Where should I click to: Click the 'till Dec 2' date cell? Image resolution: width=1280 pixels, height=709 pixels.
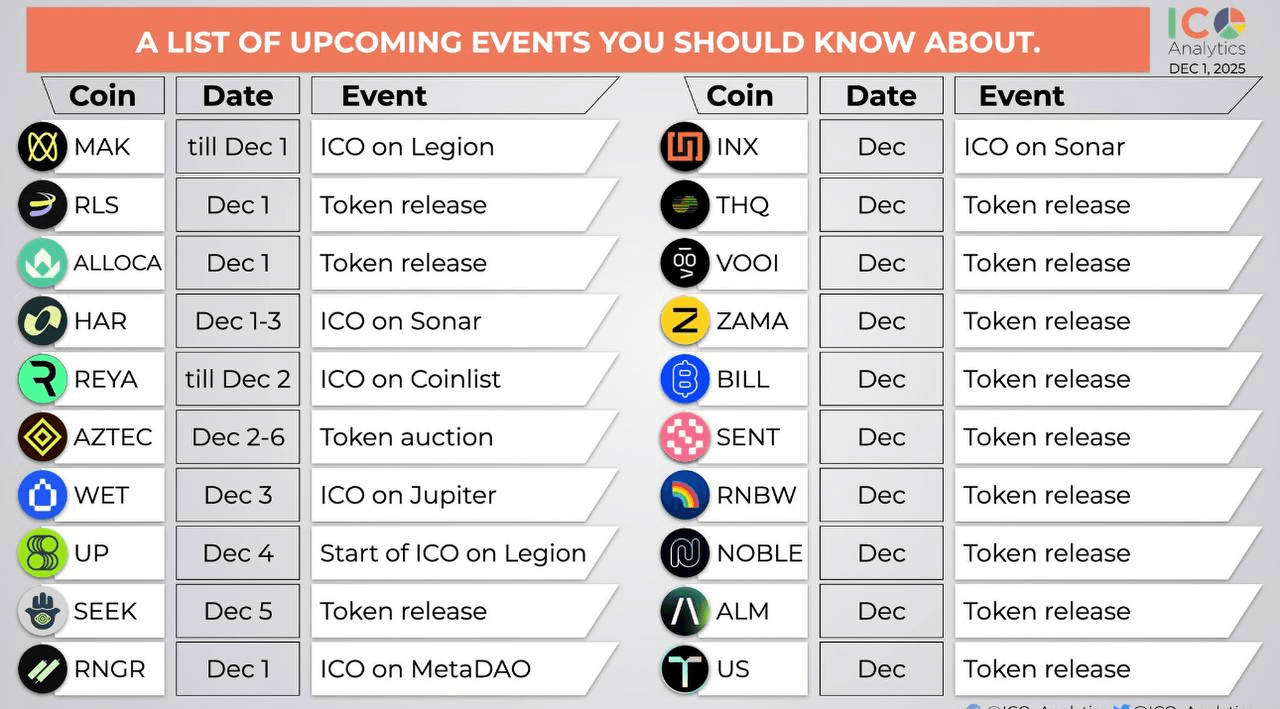click(237, 379)
